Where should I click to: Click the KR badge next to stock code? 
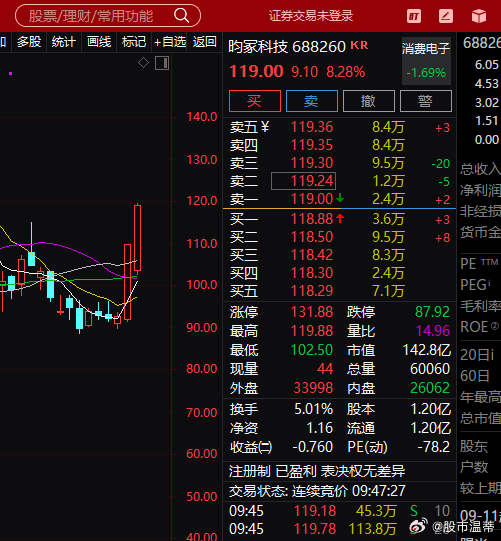(359, 45)
